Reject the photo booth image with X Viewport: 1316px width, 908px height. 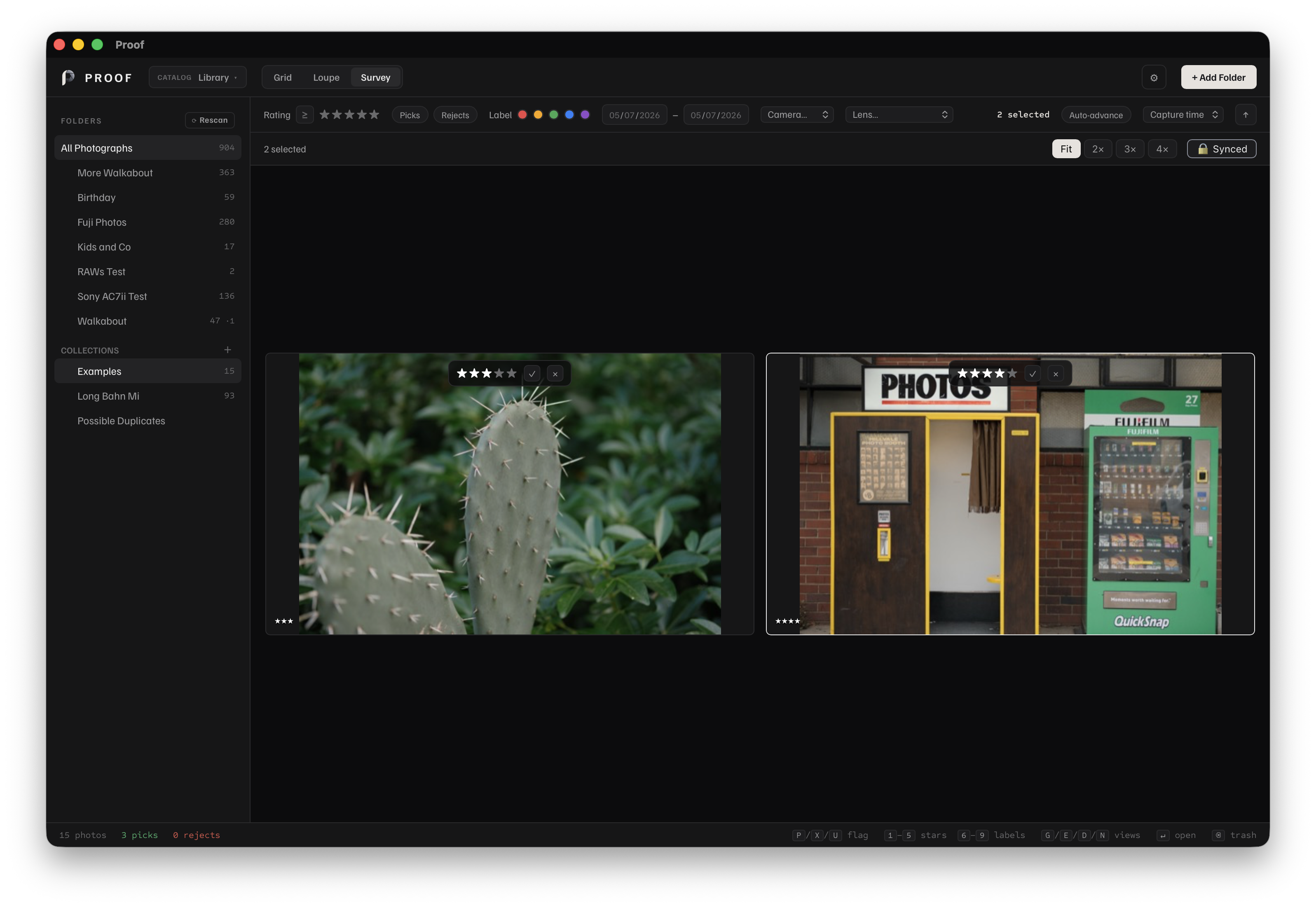pos(1056,374)
